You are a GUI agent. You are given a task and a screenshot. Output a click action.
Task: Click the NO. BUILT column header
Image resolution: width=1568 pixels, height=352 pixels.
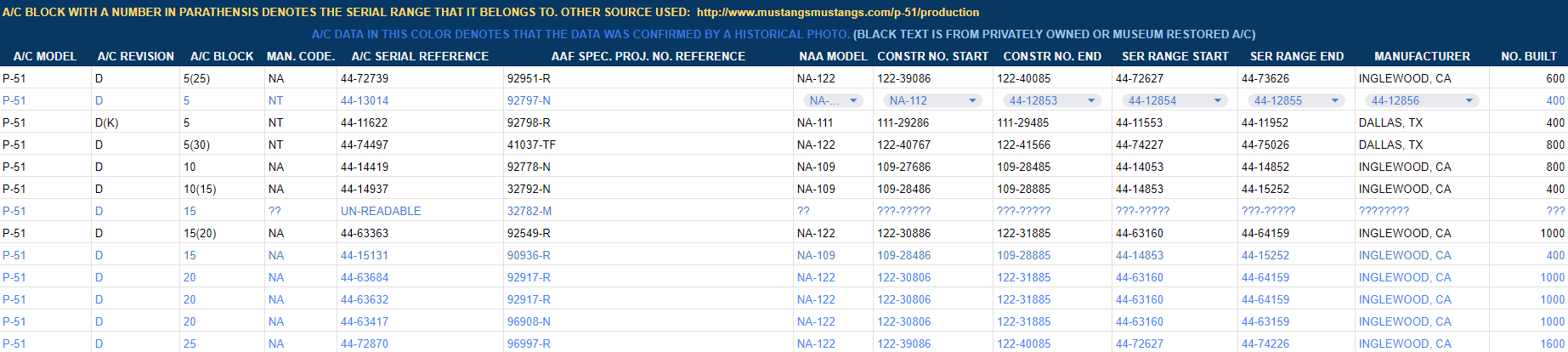coord(1529,56)
